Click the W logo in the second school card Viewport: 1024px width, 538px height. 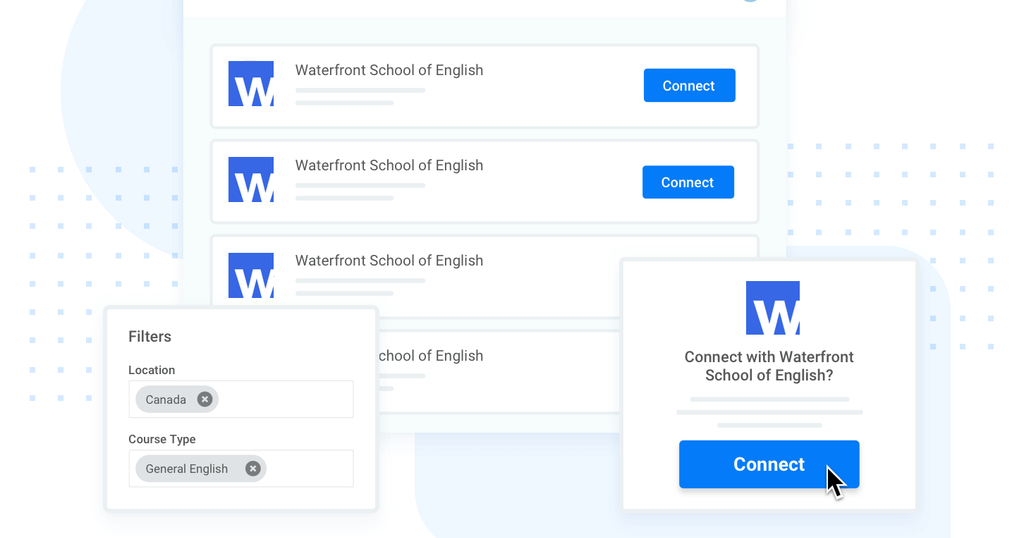251,180
